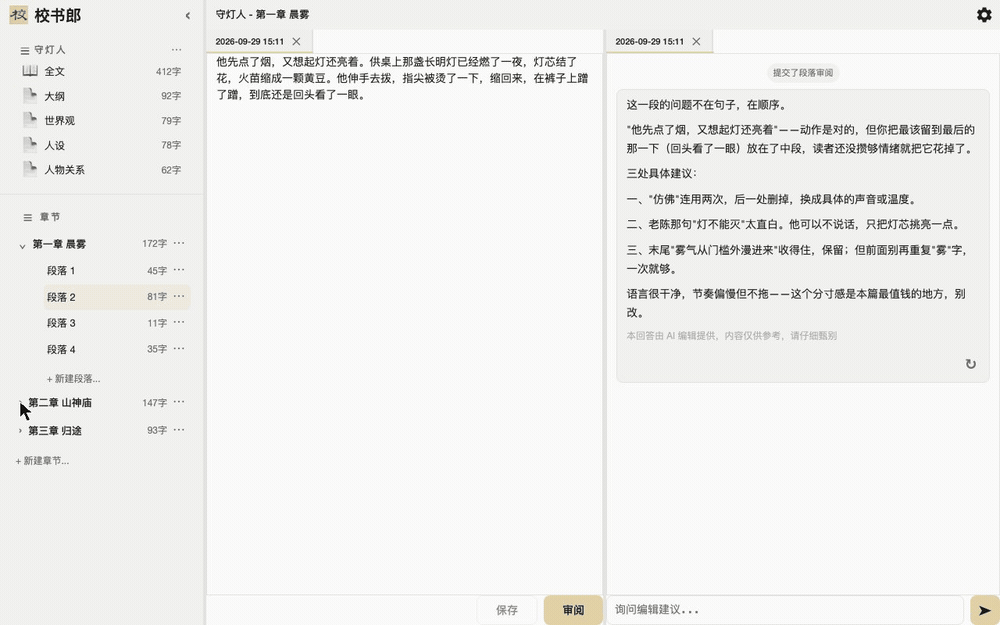
Task: Open more options for 第三章 归途
Action: [x=179, y=430]
